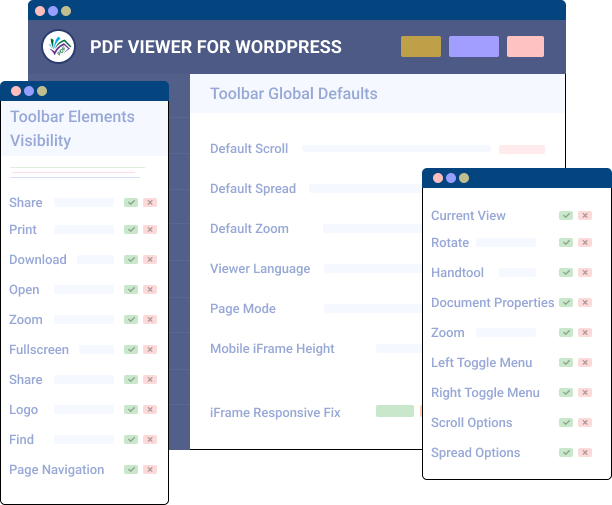This screenshot has width=612, height=505.
Task: Click the Scroll Options label
Action: point(471,423)
